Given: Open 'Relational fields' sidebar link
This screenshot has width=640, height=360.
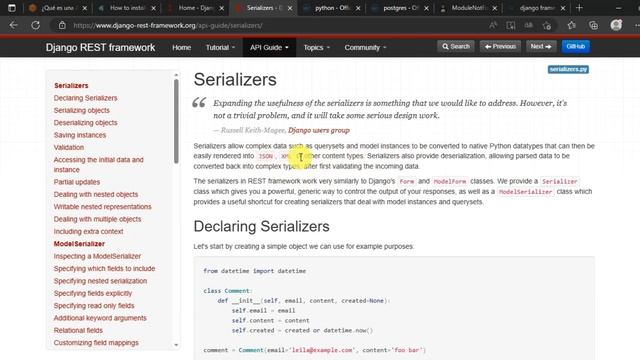Looking at the screenshot, I should click(78, 330).
